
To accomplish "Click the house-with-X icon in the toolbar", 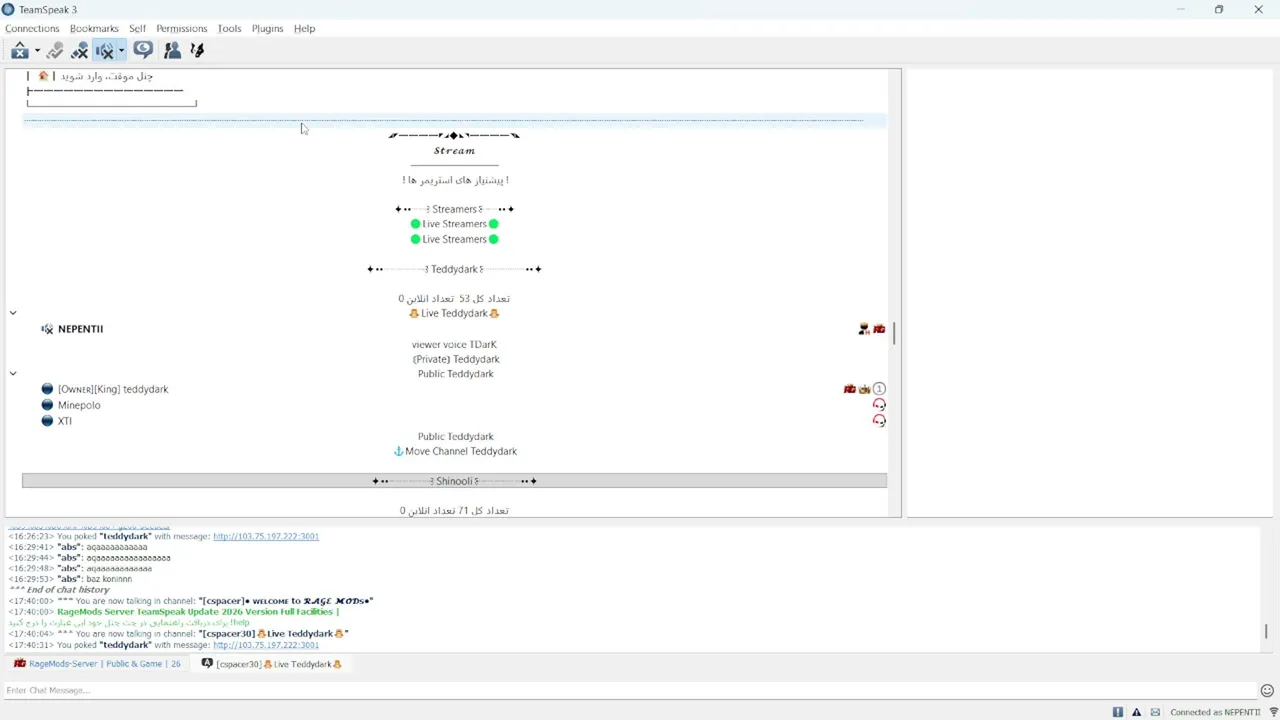I will coord(20,51).
